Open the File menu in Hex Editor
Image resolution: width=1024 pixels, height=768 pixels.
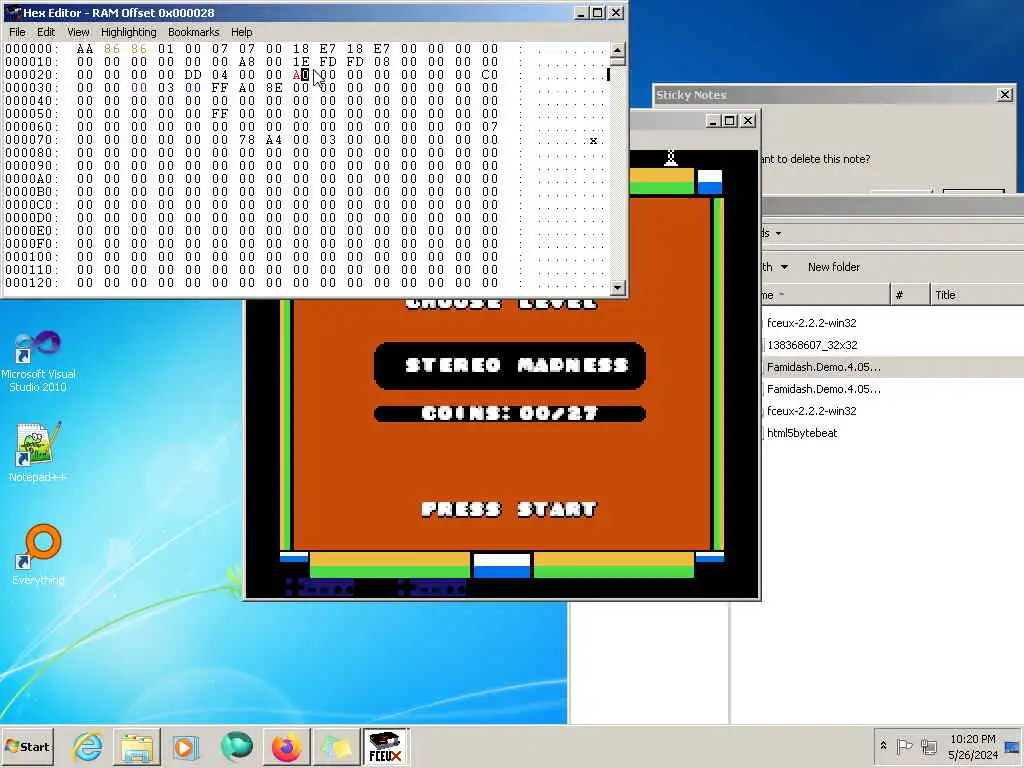pos(17,32)
